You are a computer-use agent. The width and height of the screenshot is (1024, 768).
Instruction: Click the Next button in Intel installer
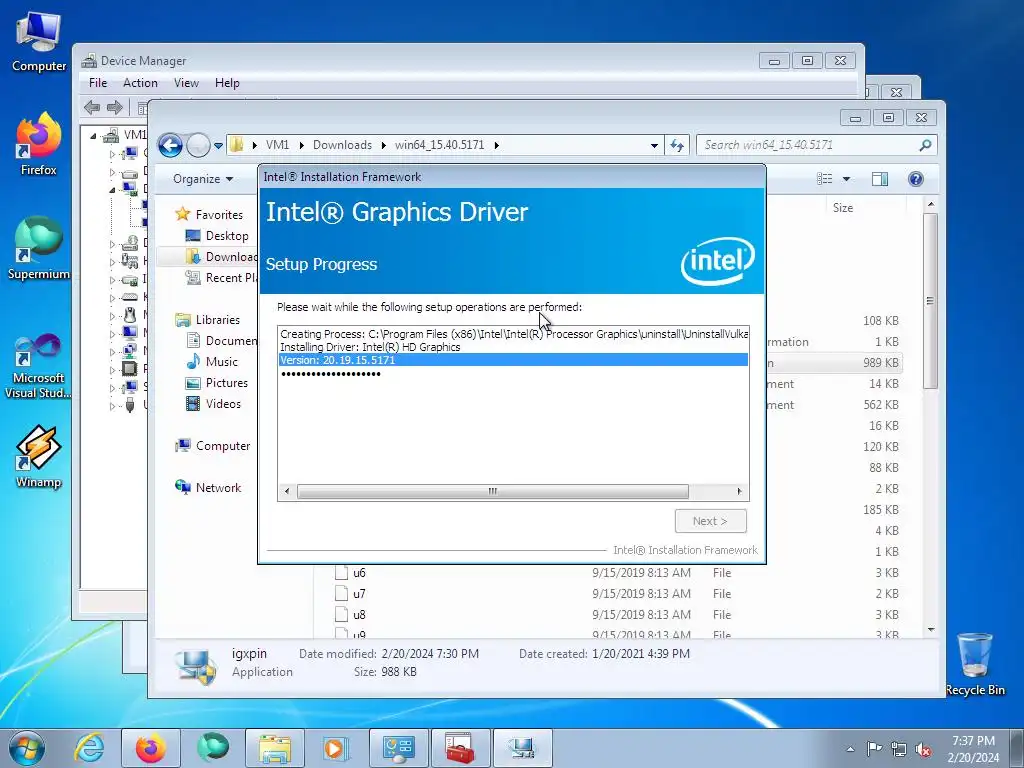[711, 521]
